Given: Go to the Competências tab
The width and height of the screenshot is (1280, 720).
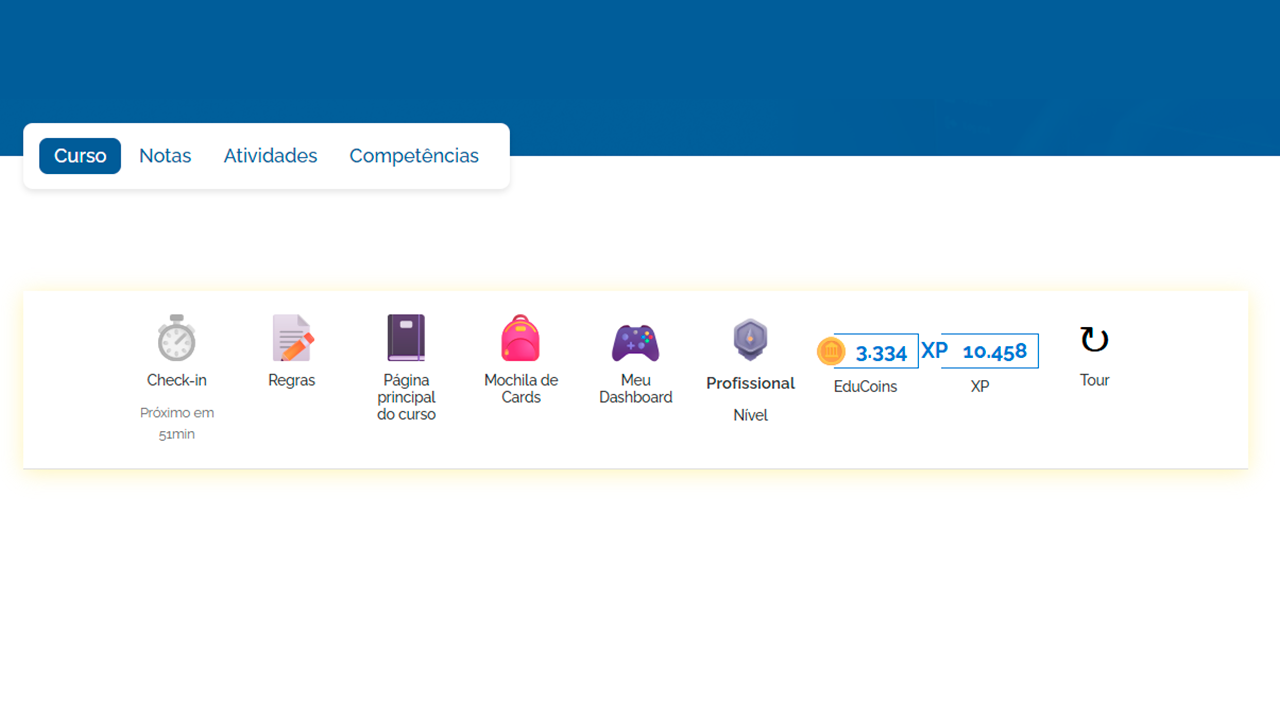Looking at the screenshot, I should click(414, 156).
